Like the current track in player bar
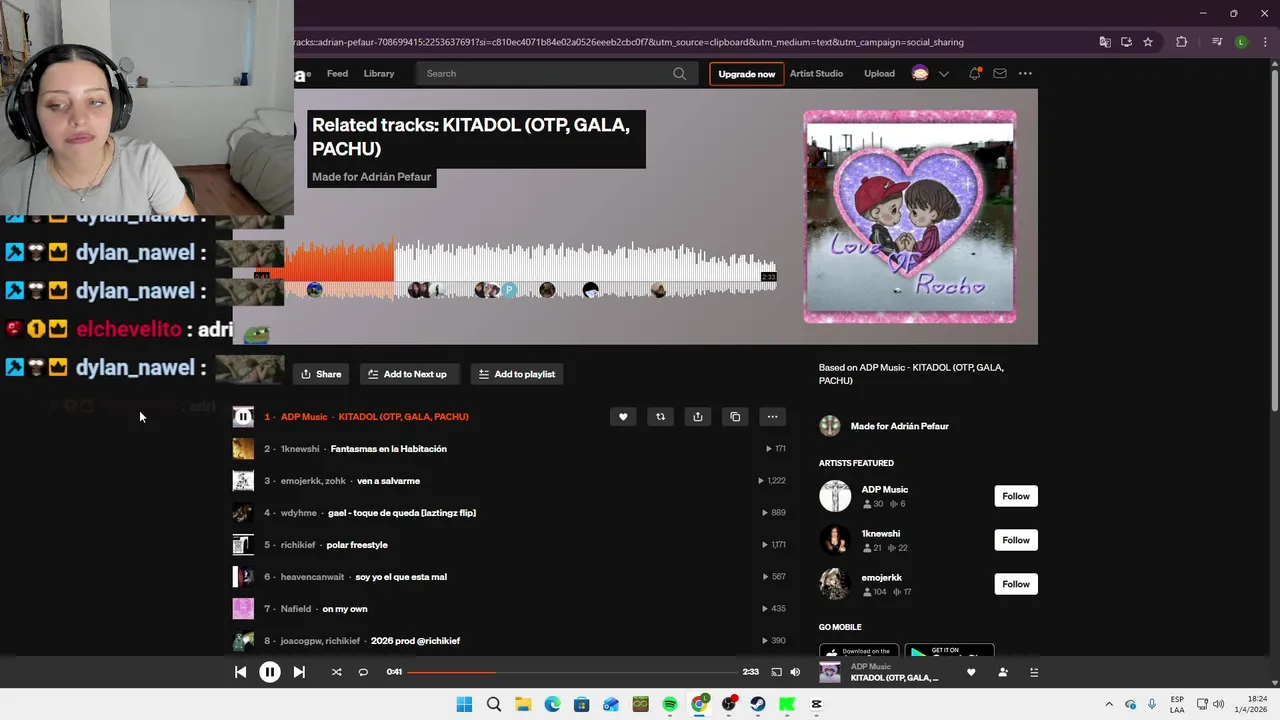Screen dimensions: 1280x720 [971, 672]
